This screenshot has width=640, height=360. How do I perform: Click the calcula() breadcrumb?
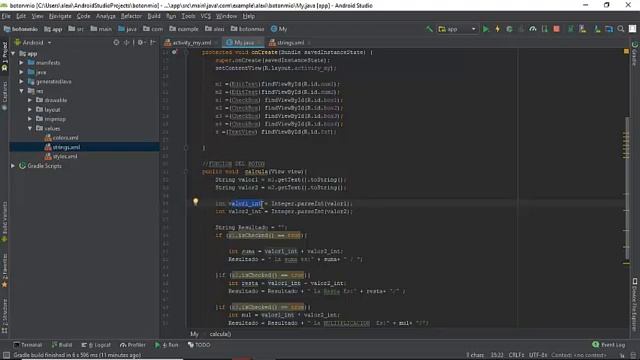[220, 334]
